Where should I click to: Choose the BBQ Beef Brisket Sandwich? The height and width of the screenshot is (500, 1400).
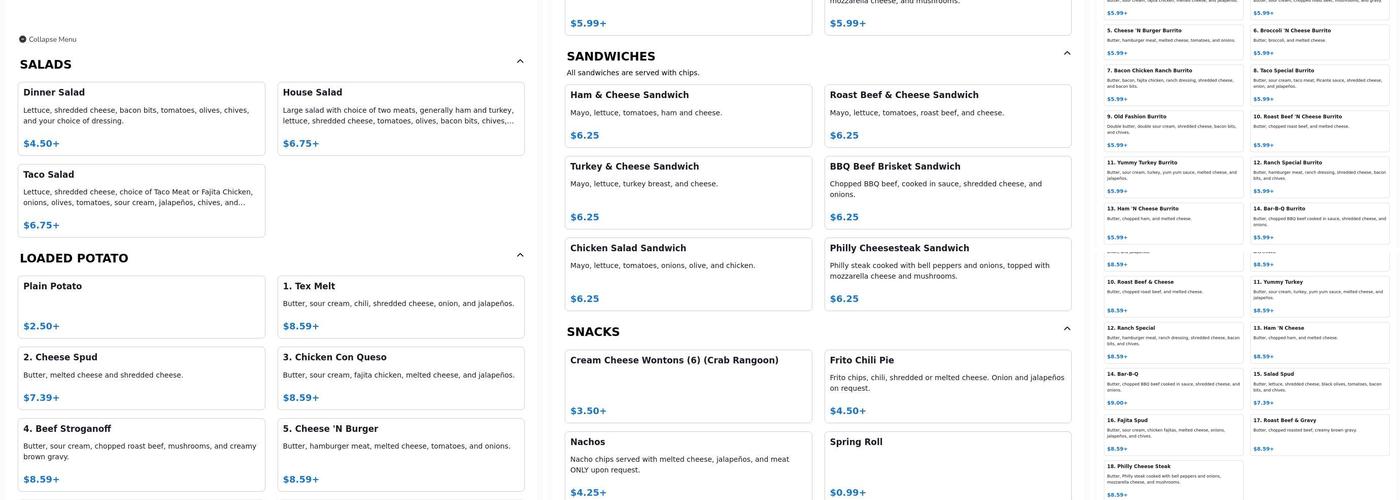(947, 192)
